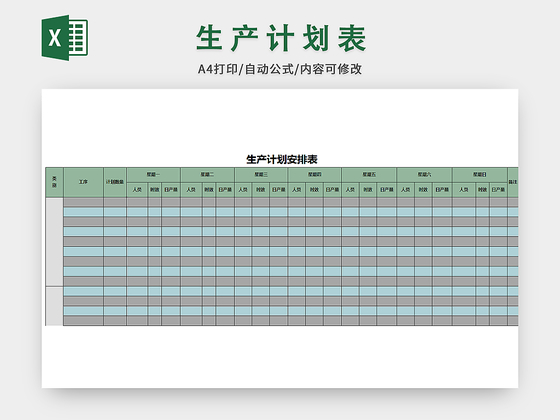Select the 星期三 header cell

(261, 175)
